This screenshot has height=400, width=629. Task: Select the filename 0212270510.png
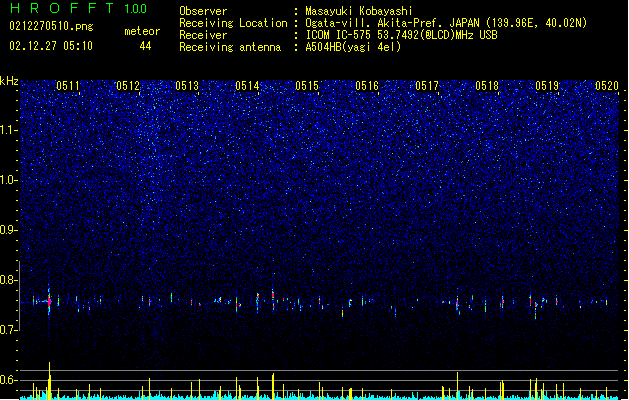coord(51,26)
